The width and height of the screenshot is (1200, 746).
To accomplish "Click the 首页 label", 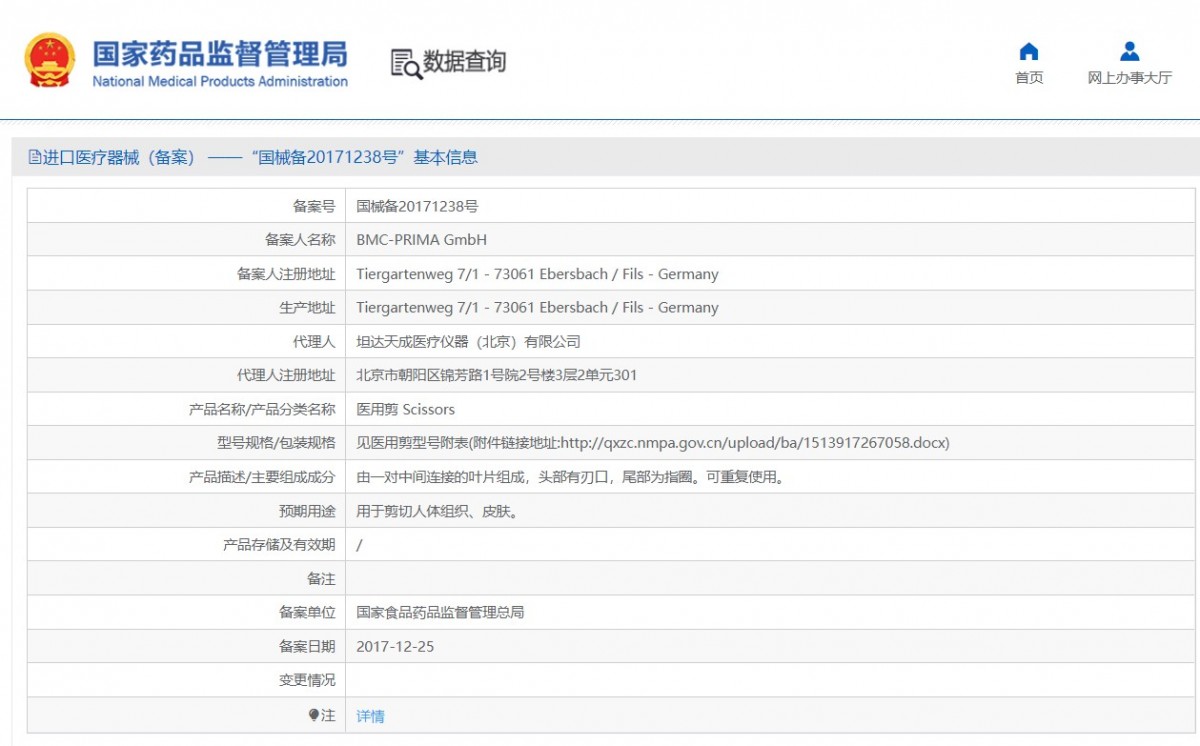I will pyautogui.click(x=1029, y=78).
